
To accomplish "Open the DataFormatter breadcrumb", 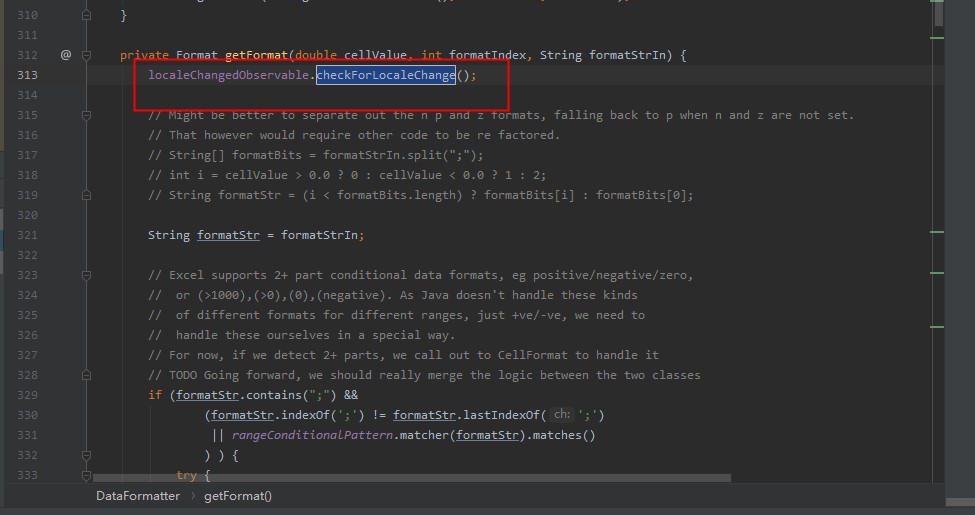I will [x=137, y=496].
